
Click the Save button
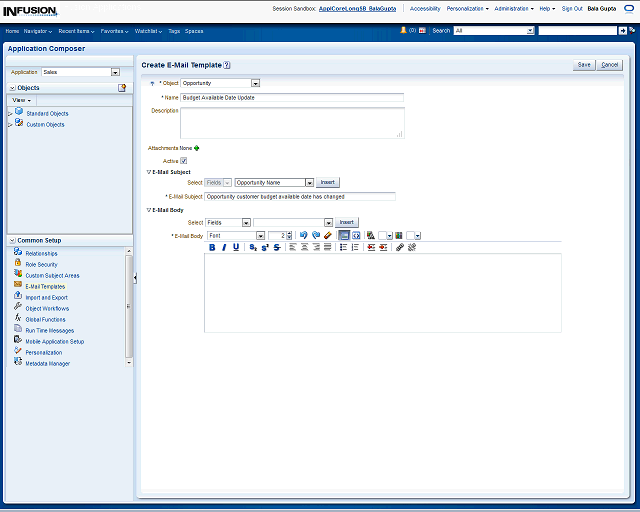click(x=584, y=64)
